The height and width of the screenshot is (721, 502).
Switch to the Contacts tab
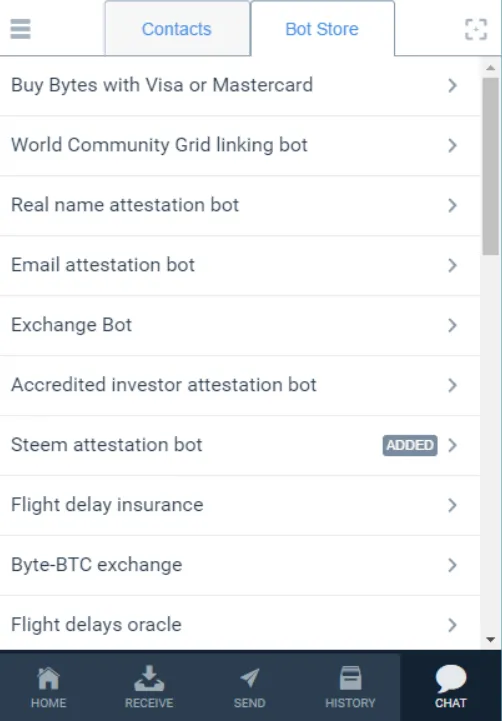point(177,29)
